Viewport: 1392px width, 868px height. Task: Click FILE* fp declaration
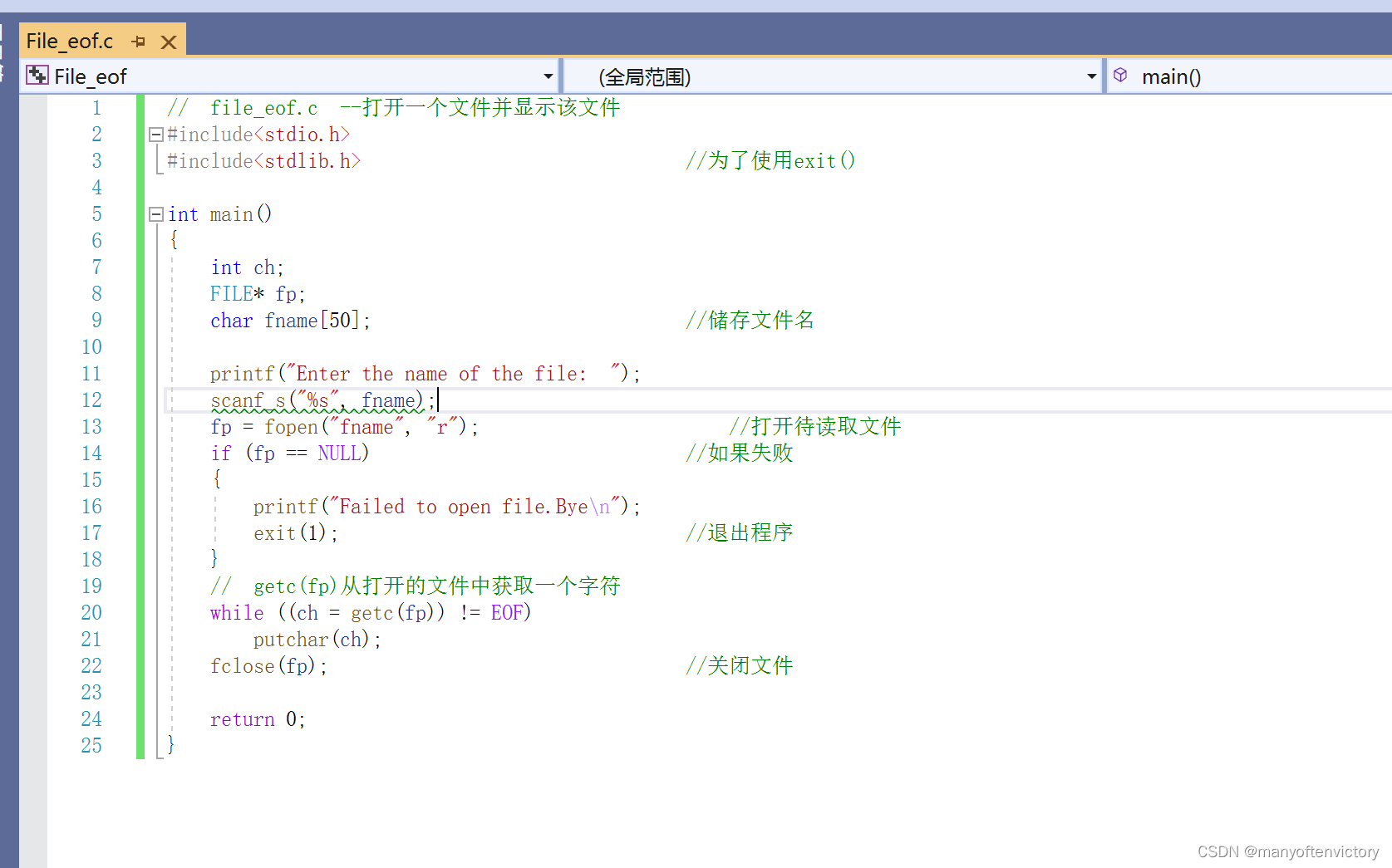coord(258,294)
